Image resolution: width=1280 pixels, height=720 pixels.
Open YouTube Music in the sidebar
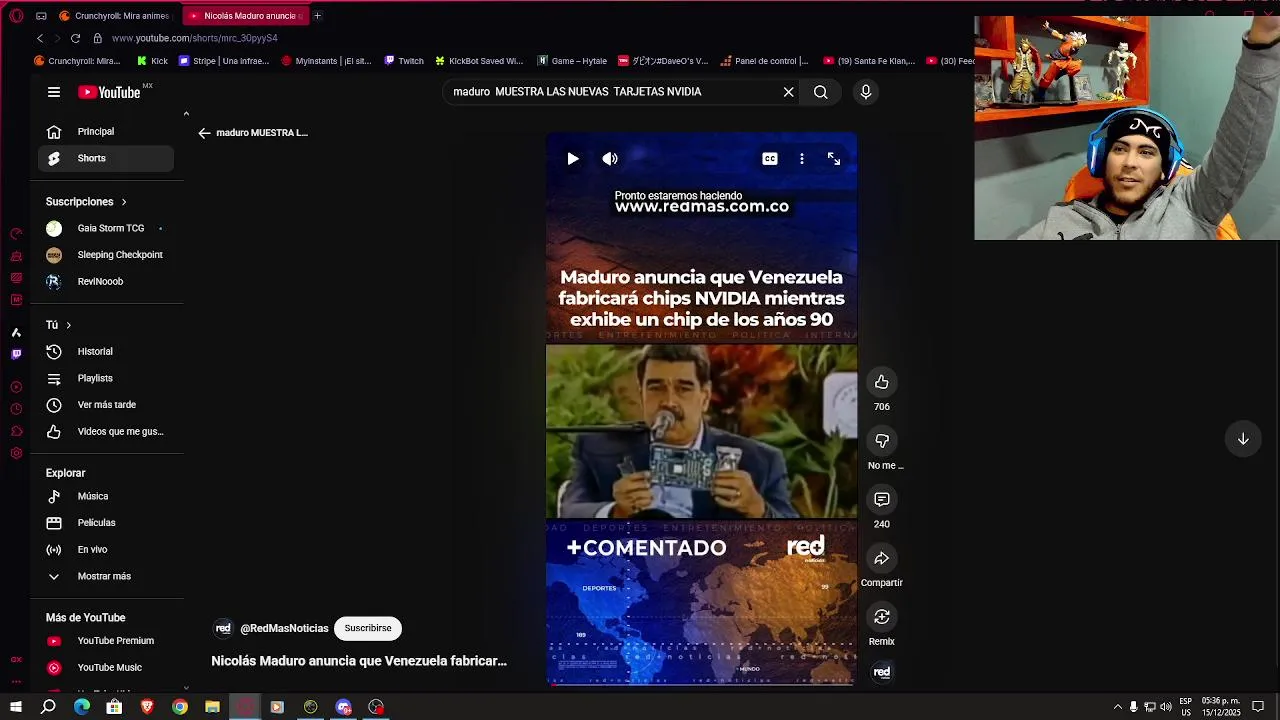point(106,668)
